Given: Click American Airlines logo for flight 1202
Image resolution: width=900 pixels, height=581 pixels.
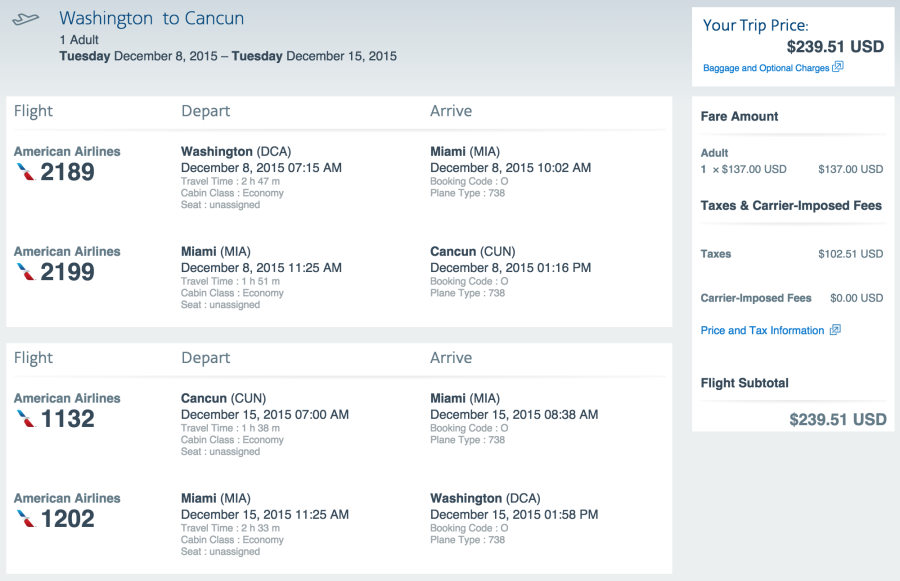Looking at the screenshot, I should coord(26,519).
